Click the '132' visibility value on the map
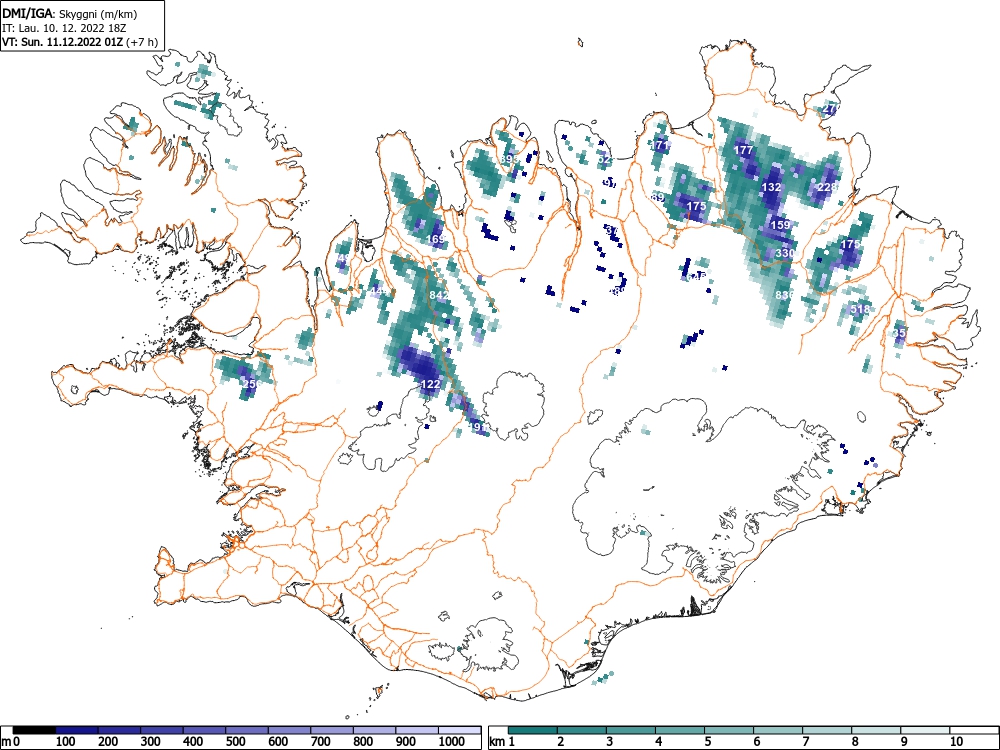The height and width of the screenshot is (750, 1000). [772, 188]
